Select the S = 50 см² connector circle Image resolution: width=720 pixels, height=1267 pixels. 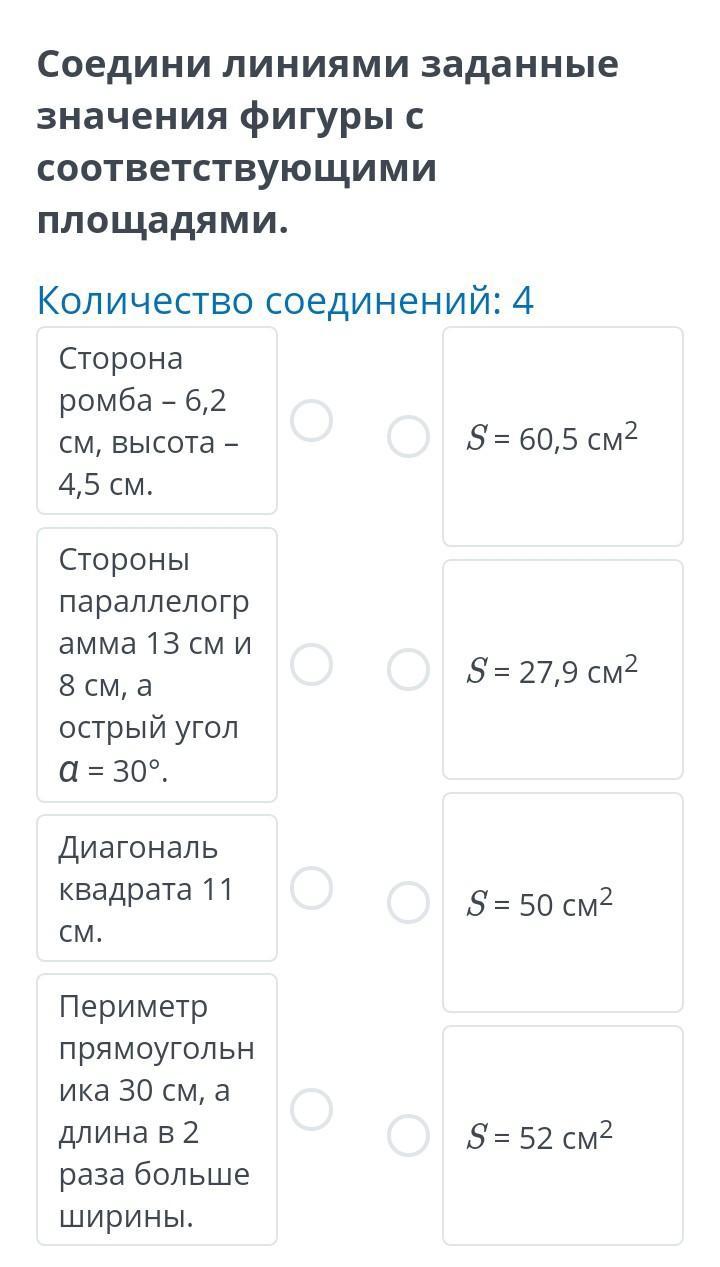(x=408, y=903)
